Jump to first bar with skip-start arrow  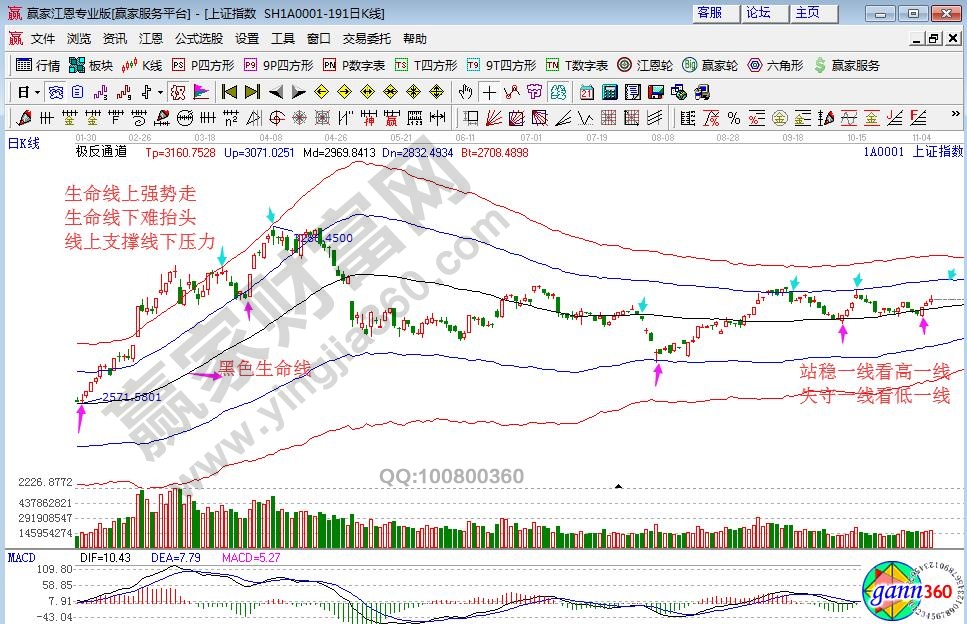coord(229,92)
